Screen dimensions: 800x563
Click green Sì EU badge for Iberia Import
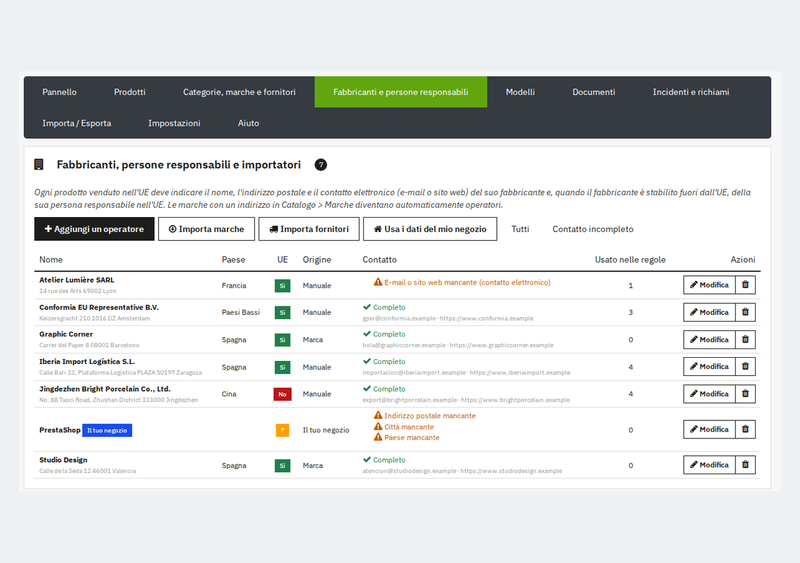click(282, 367)
